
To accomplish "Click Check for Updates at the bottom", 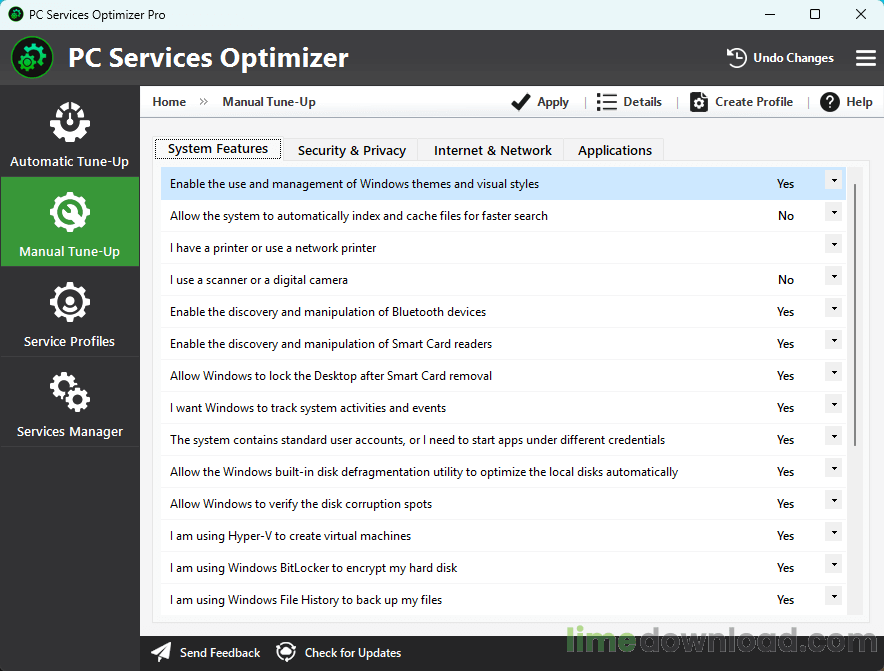I will 338,652.
